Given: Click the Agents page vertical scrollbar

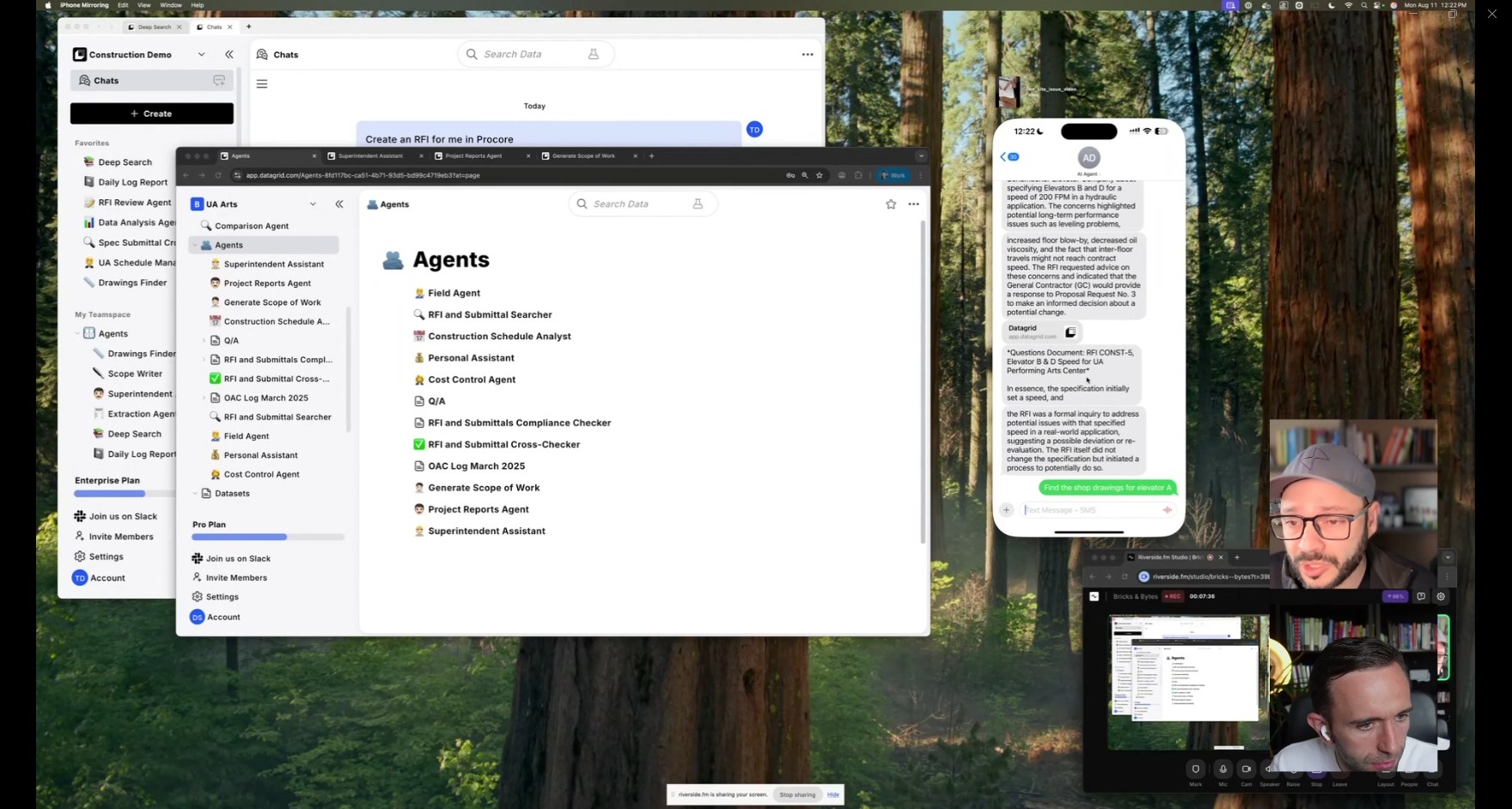Looking at the screenshot, I should click(x=924, y=382).
